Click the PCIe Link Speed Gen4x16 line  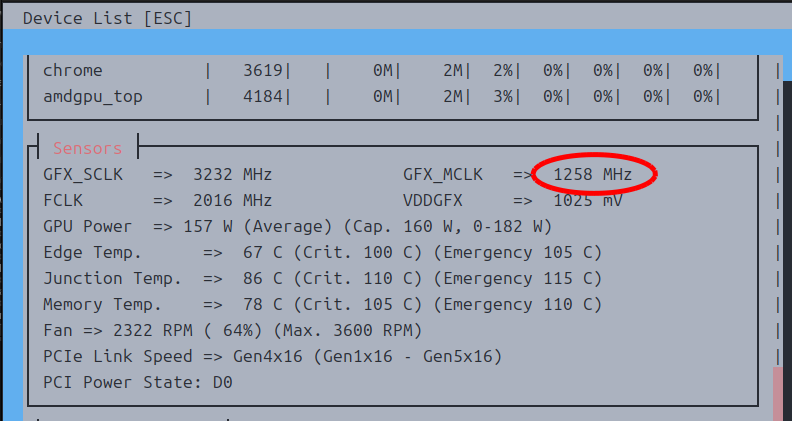tap(272, 356)
